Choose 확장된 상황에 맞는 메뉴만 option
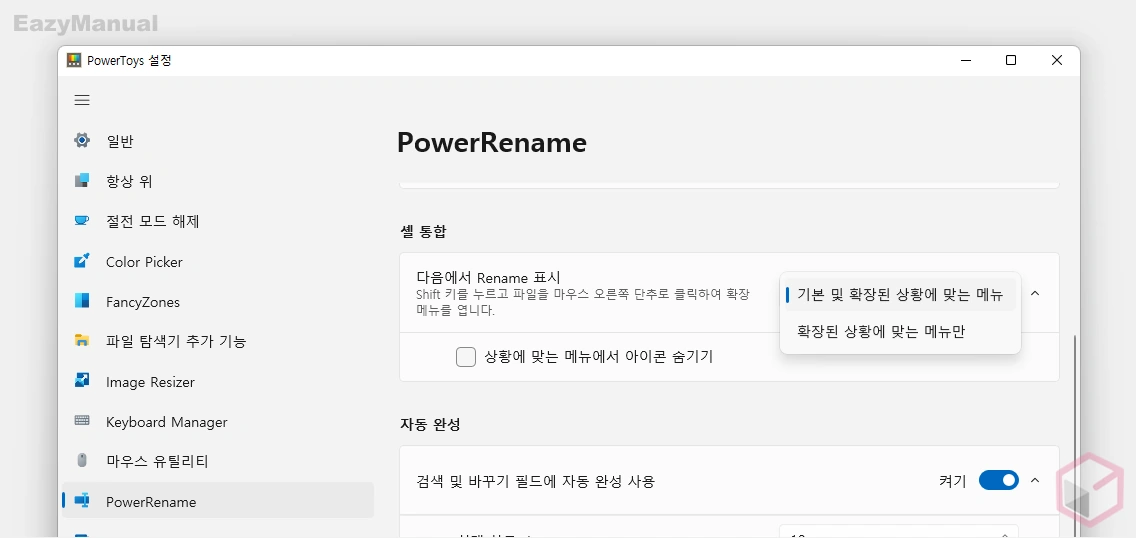 click(x=900, y=332)
